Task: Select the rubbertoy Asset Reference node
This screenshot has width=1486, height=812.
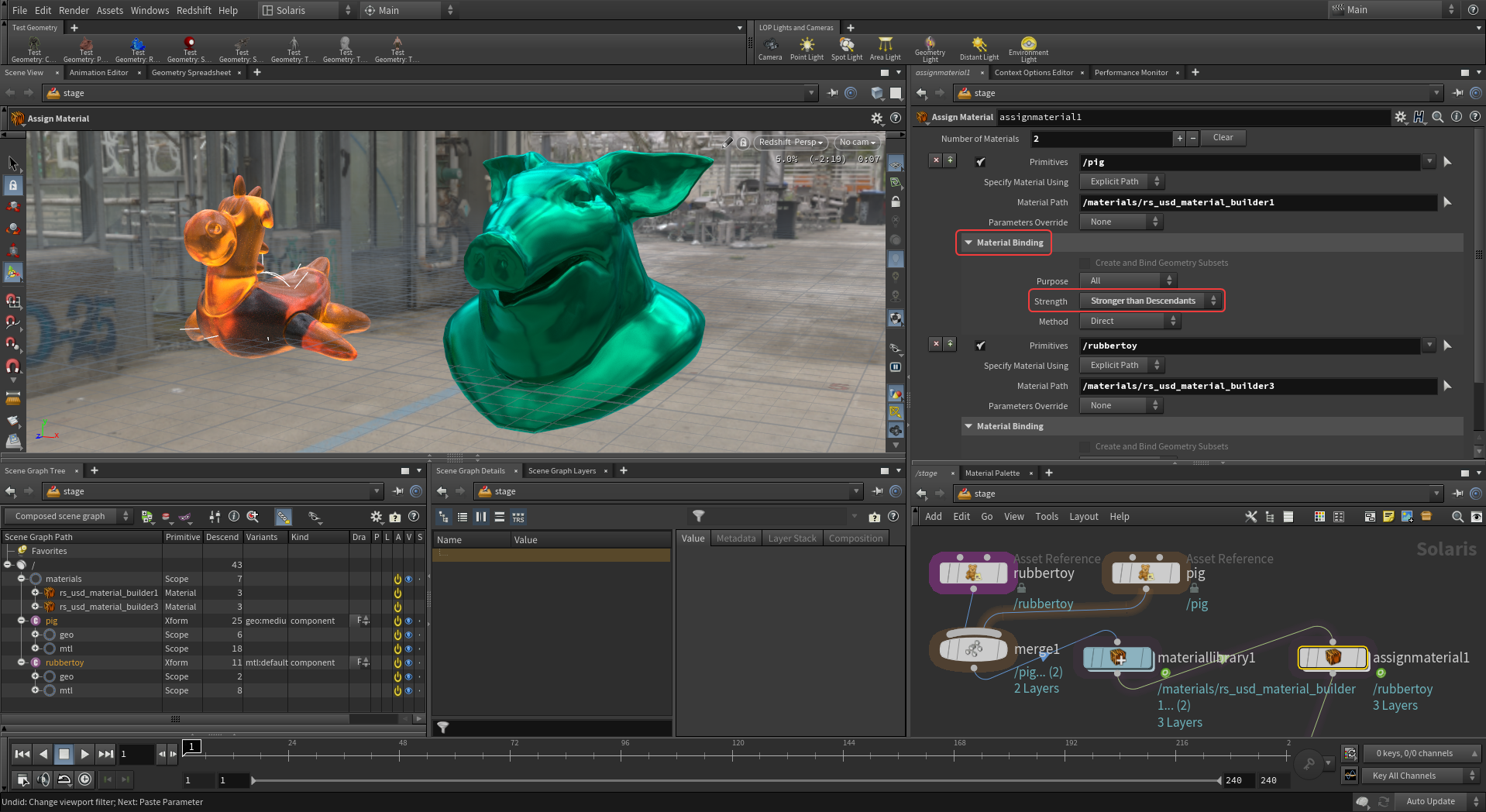Action: click(x=973, y=573)
